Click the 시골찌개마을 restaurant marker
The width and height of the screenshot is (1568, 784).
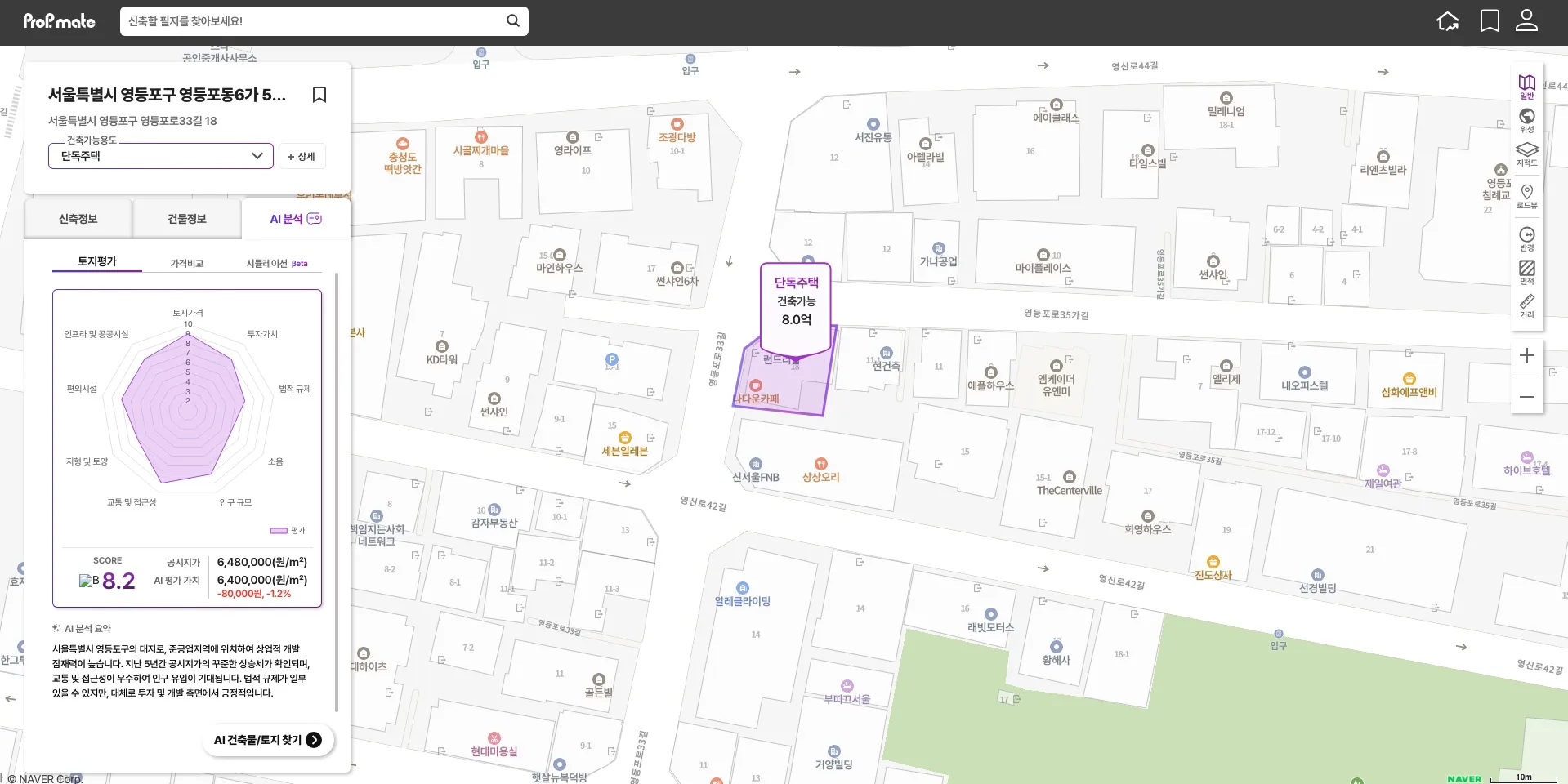tap(481, 145)
